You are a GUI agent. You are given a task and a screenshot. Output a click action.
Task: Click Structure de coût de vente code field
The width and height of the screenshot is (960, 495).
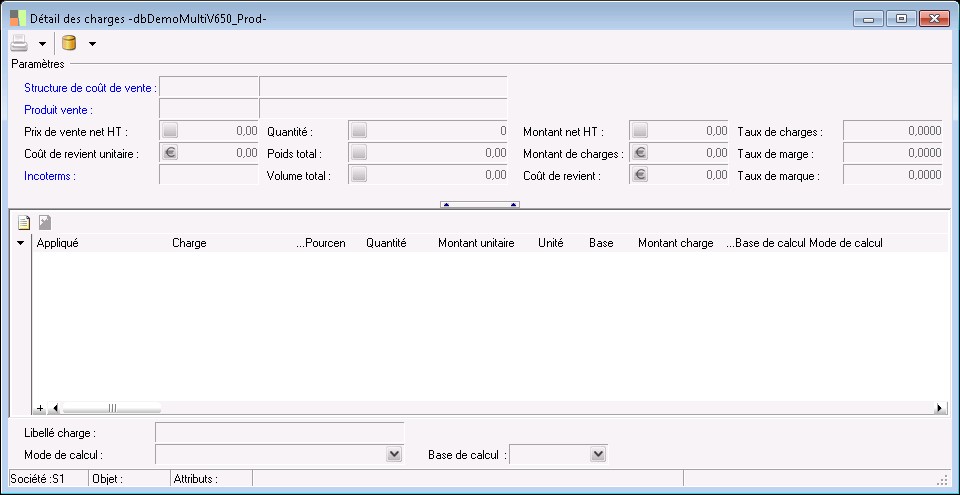click(209, 87)
